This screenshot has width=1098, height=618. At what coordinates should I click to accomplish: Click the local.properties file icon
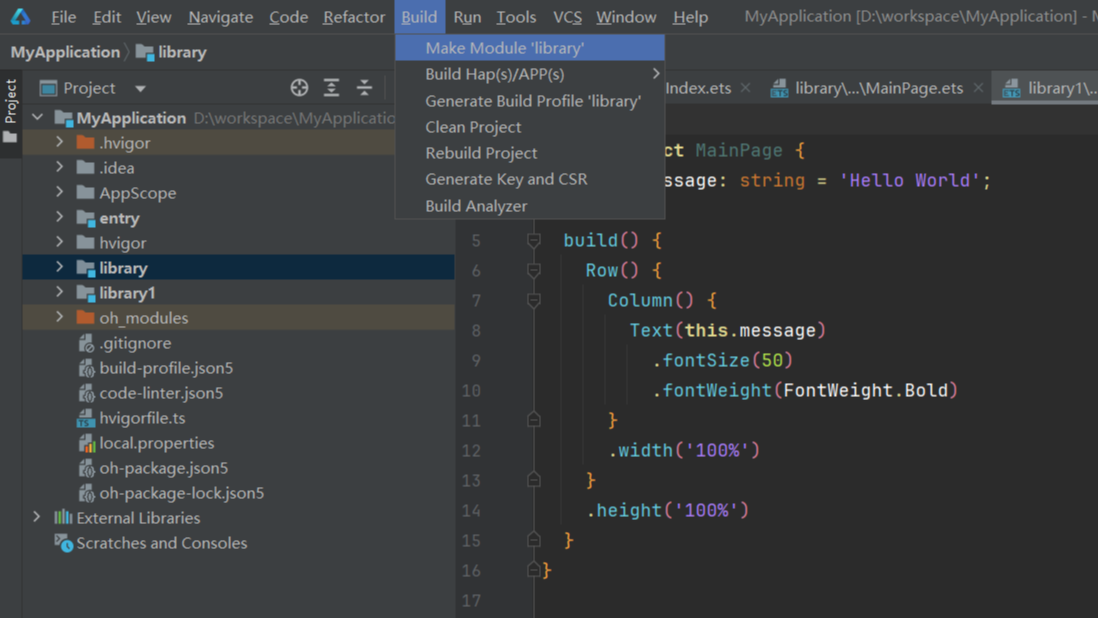click(86, 443)
